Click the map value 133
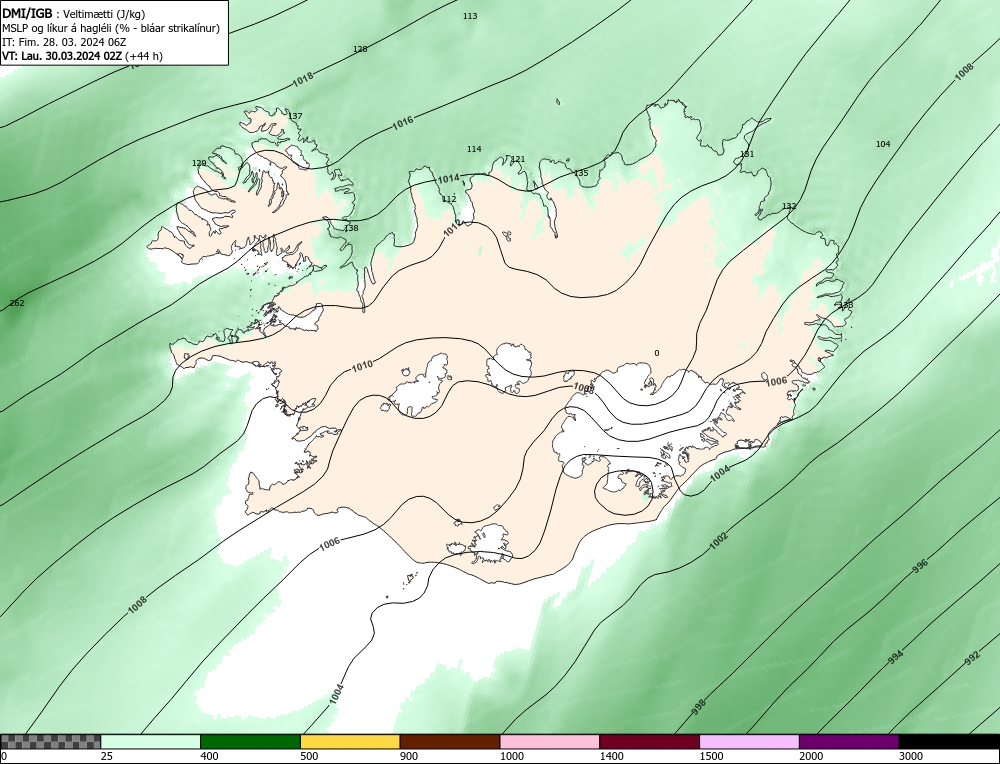Screen dimensions: 1000x764 pos(846,305)
